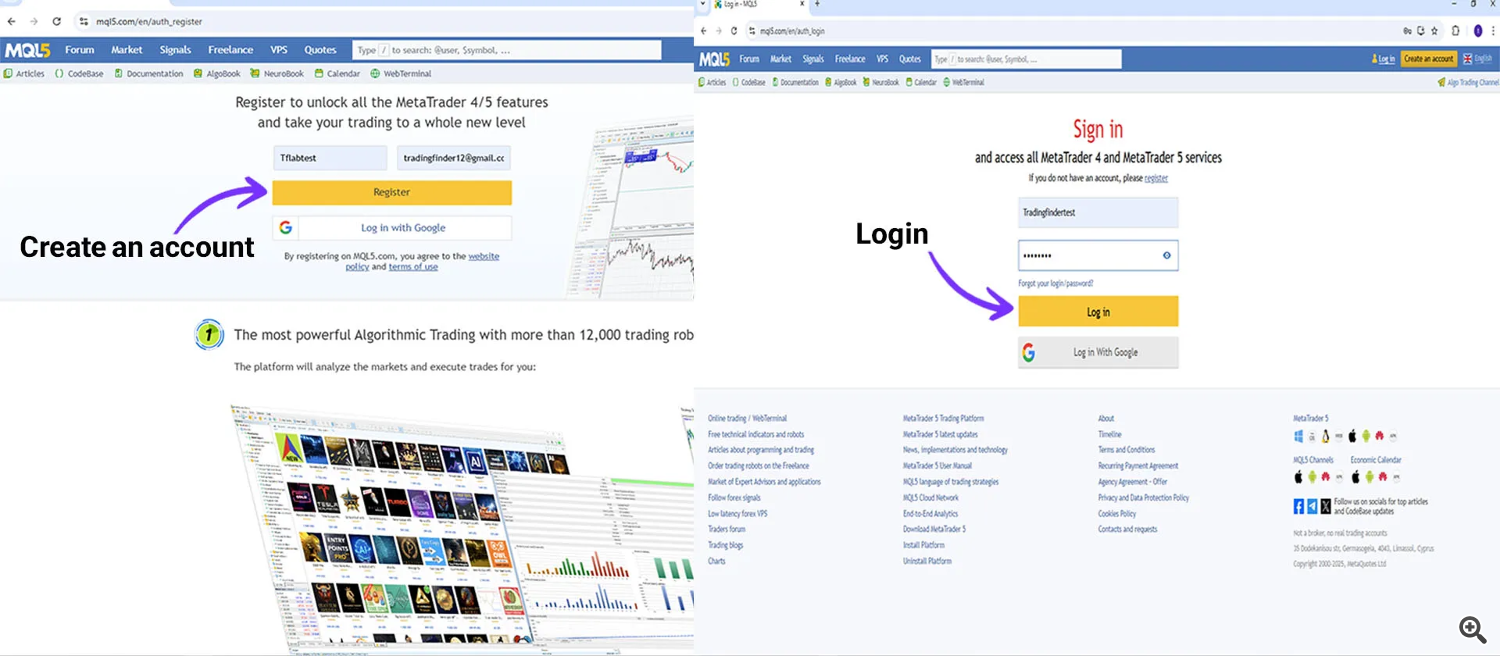Click the yellow Register button
The width and height of the screenshot is (1500, 656).
(x=392, y=192)
